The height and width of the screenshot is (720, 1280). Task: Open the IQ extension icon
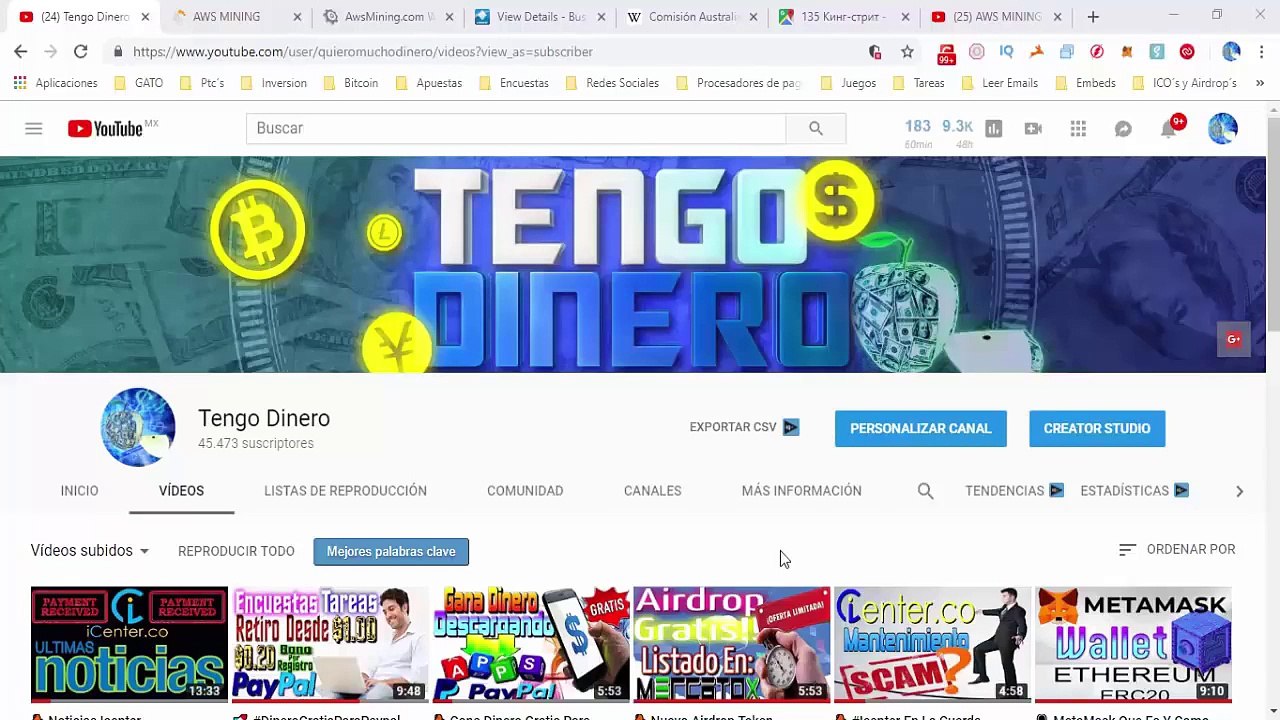1007,52
